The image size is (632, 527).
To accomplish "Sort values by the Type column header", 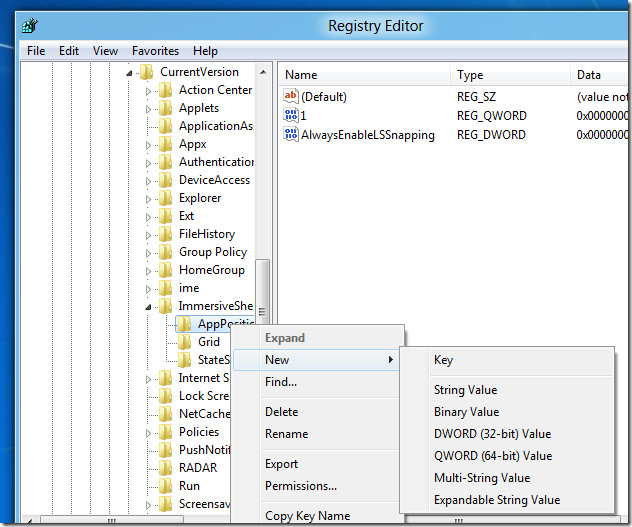I will click(x=510, y=75).
